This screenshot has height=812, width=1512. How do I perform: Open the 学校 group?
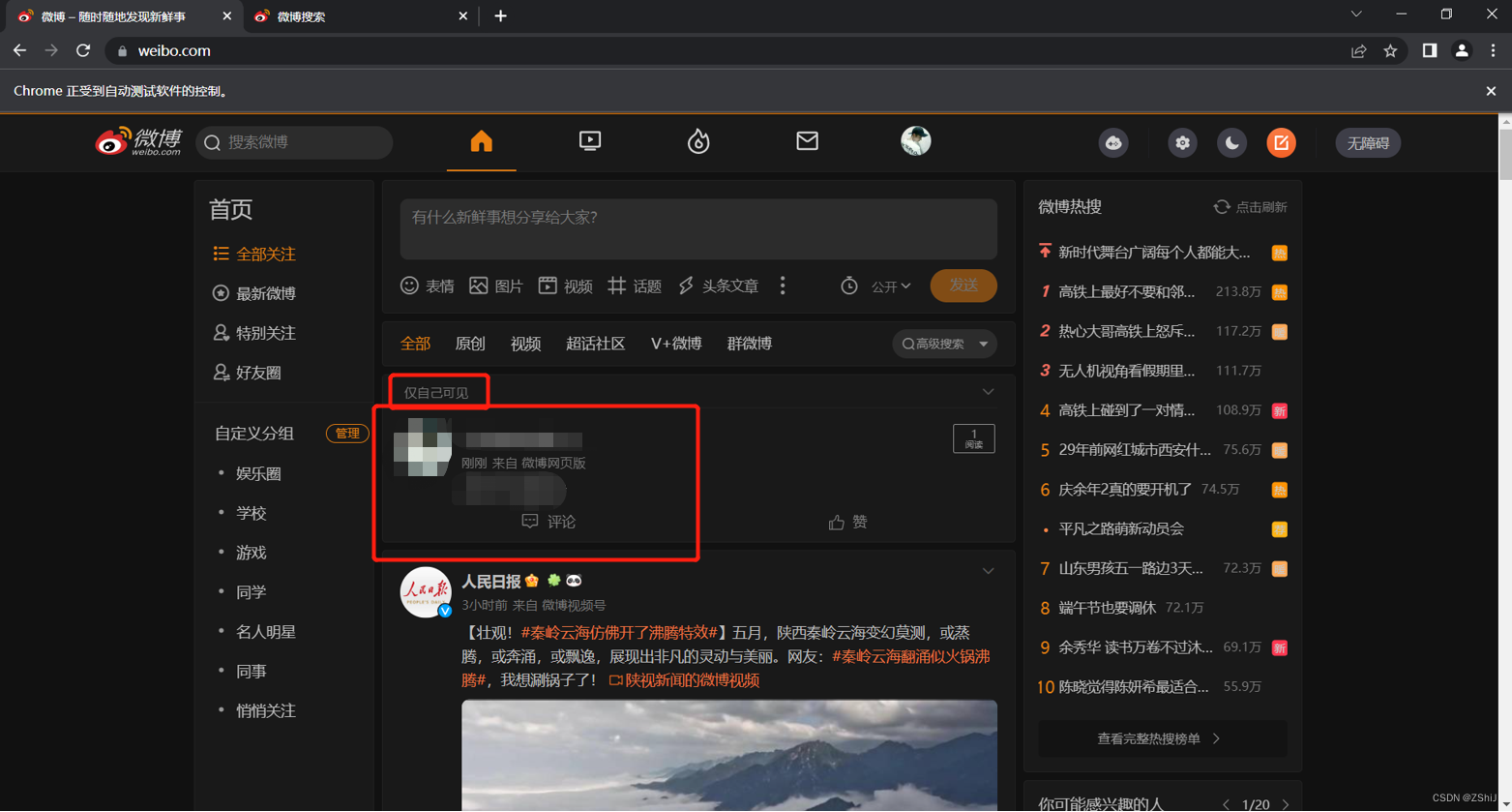[x=251, y=513]
